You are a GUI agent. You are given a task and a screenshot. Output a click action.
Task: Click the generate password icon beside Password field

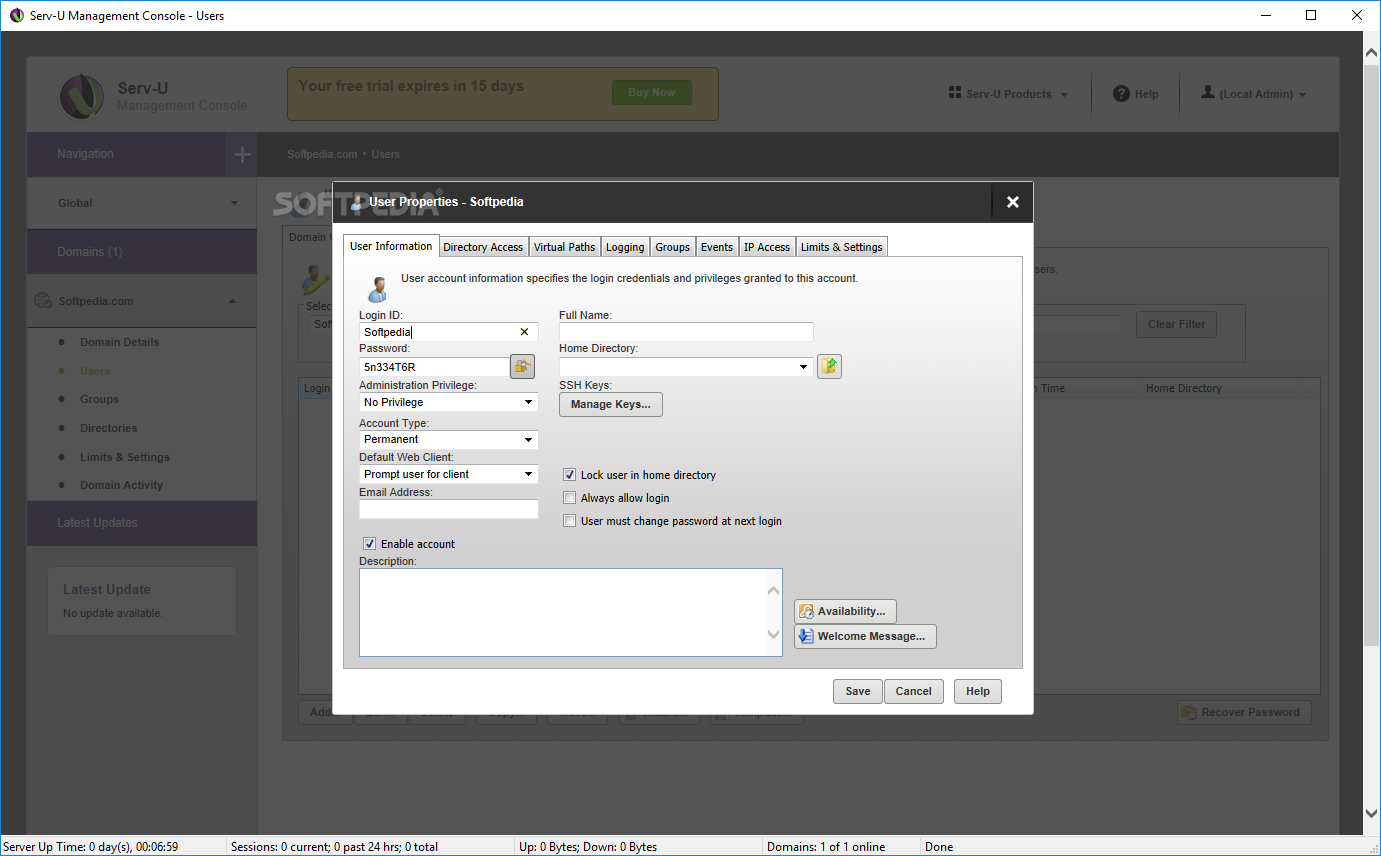pyautogui.click(x=522, y=366)
